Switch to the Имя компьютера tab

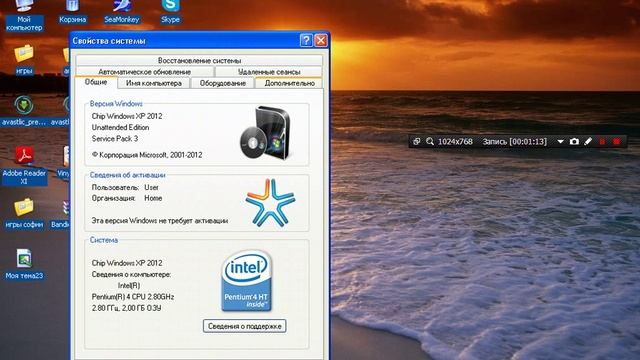154,83
